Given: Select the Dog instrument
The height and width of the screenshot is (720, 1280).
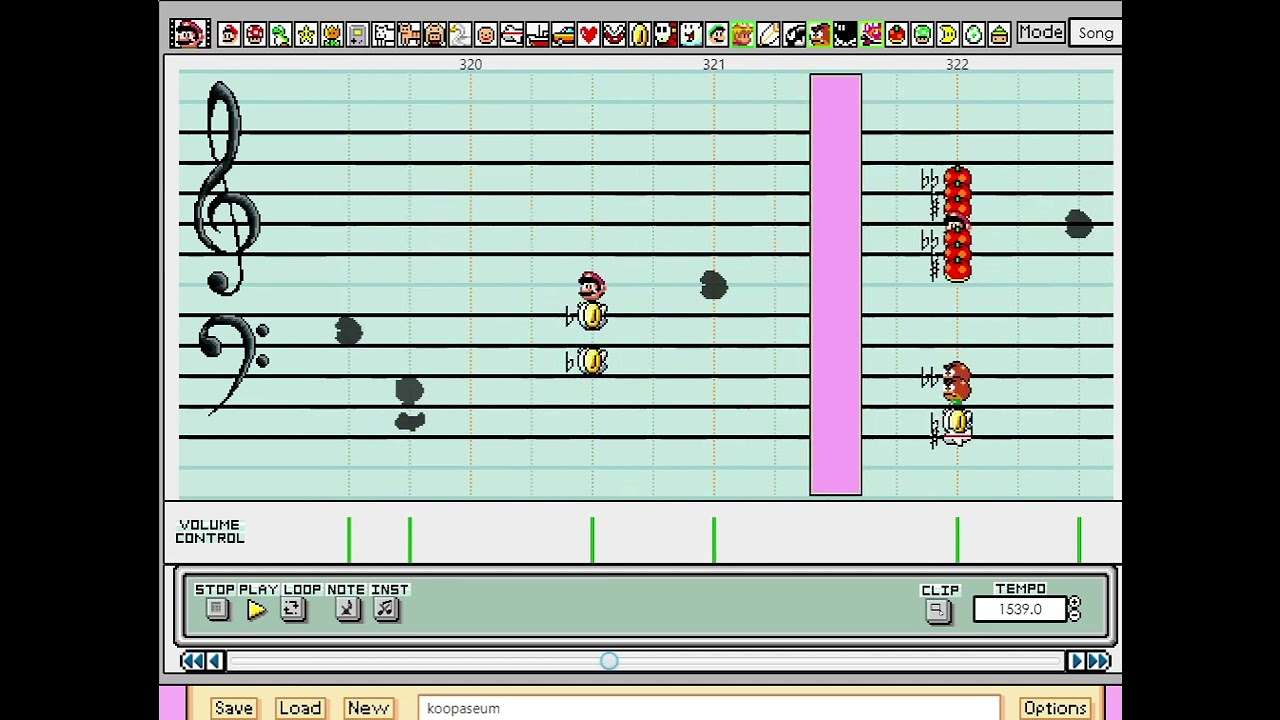Looking at the screenshot, I should (383, 35).
